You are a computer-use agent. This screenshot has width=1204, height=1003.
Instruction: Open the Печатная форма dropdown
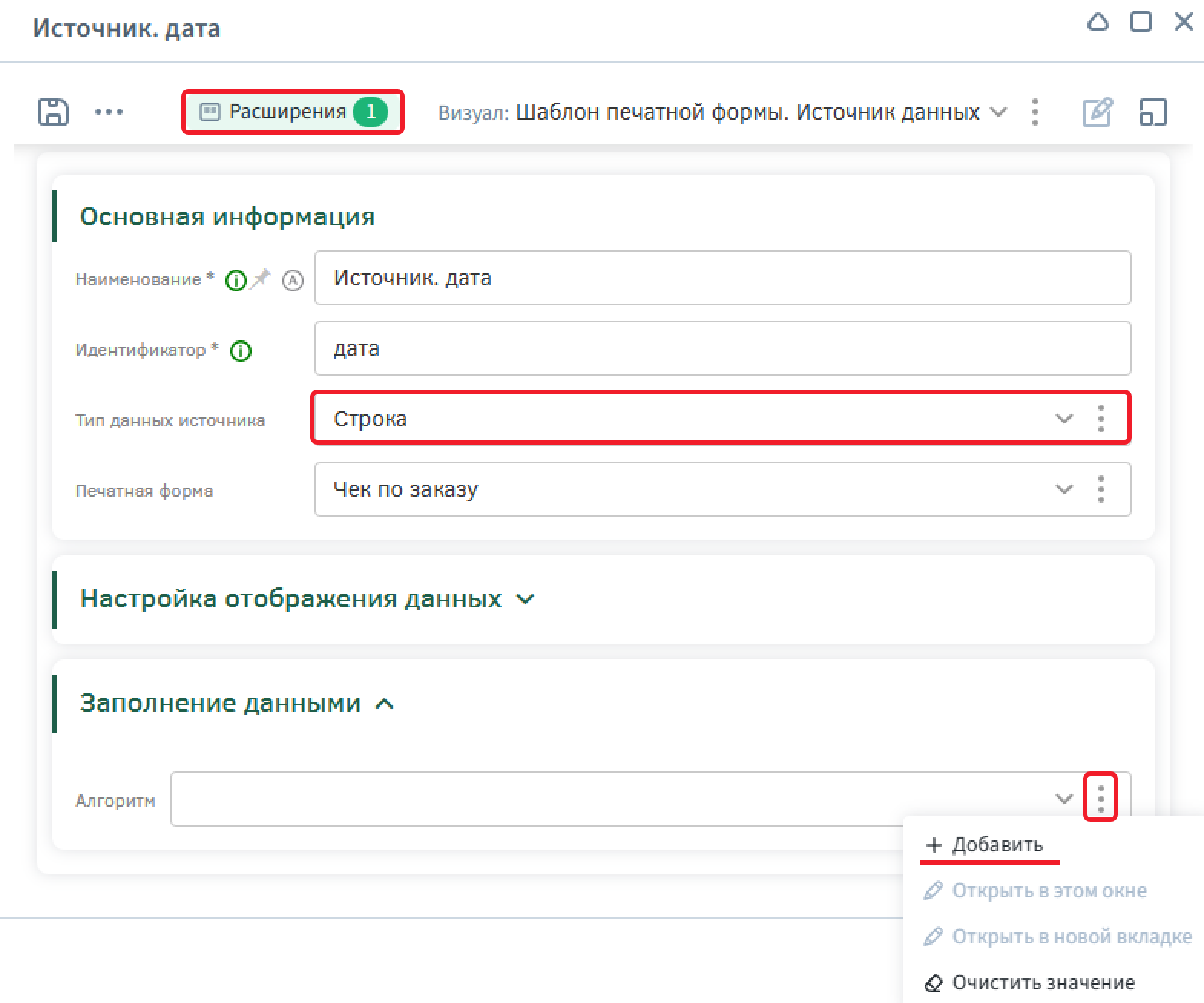(x=1064, y=489)
